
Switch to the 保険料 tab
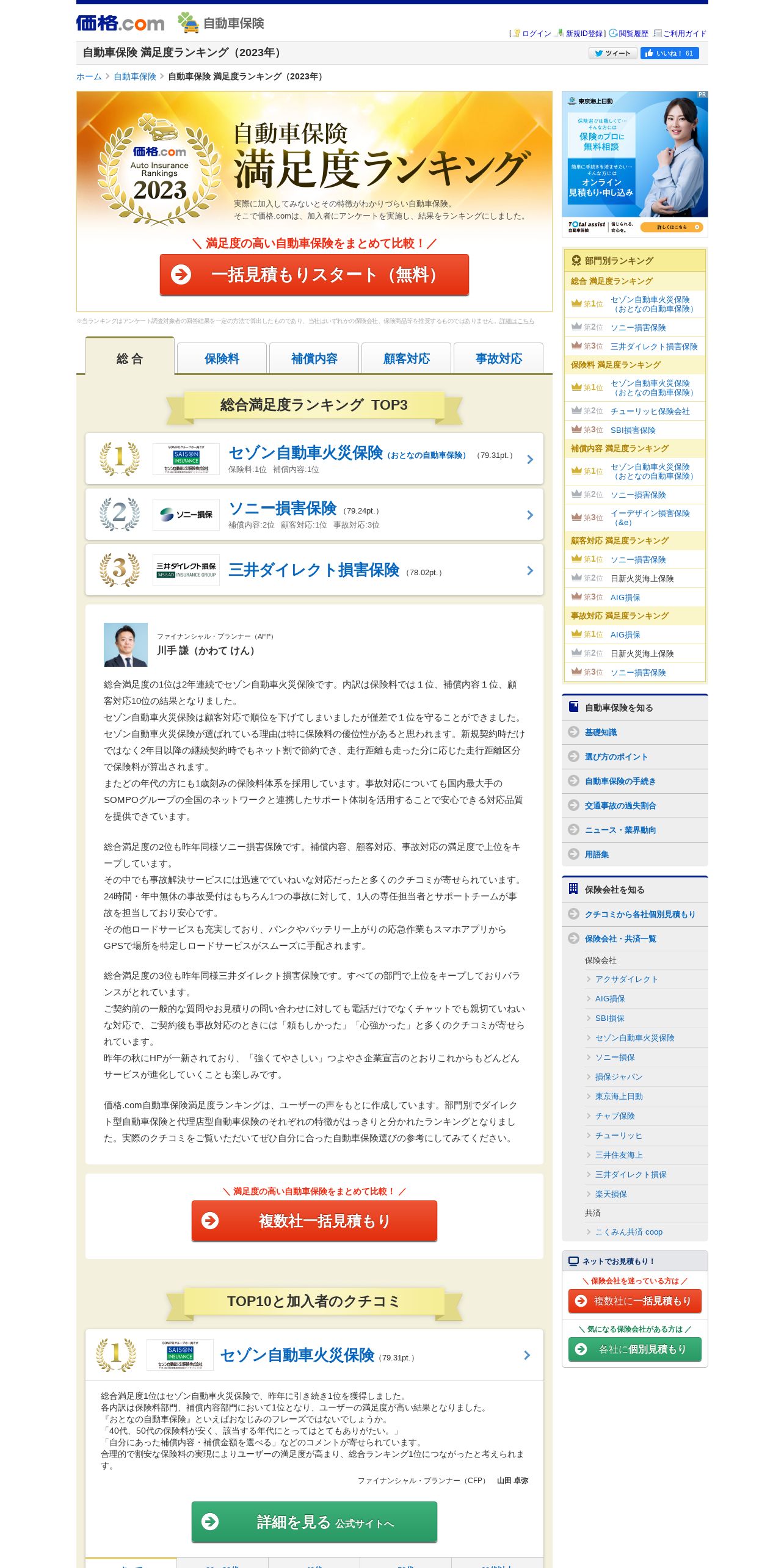pyautogui.click(x=222, y=358)
